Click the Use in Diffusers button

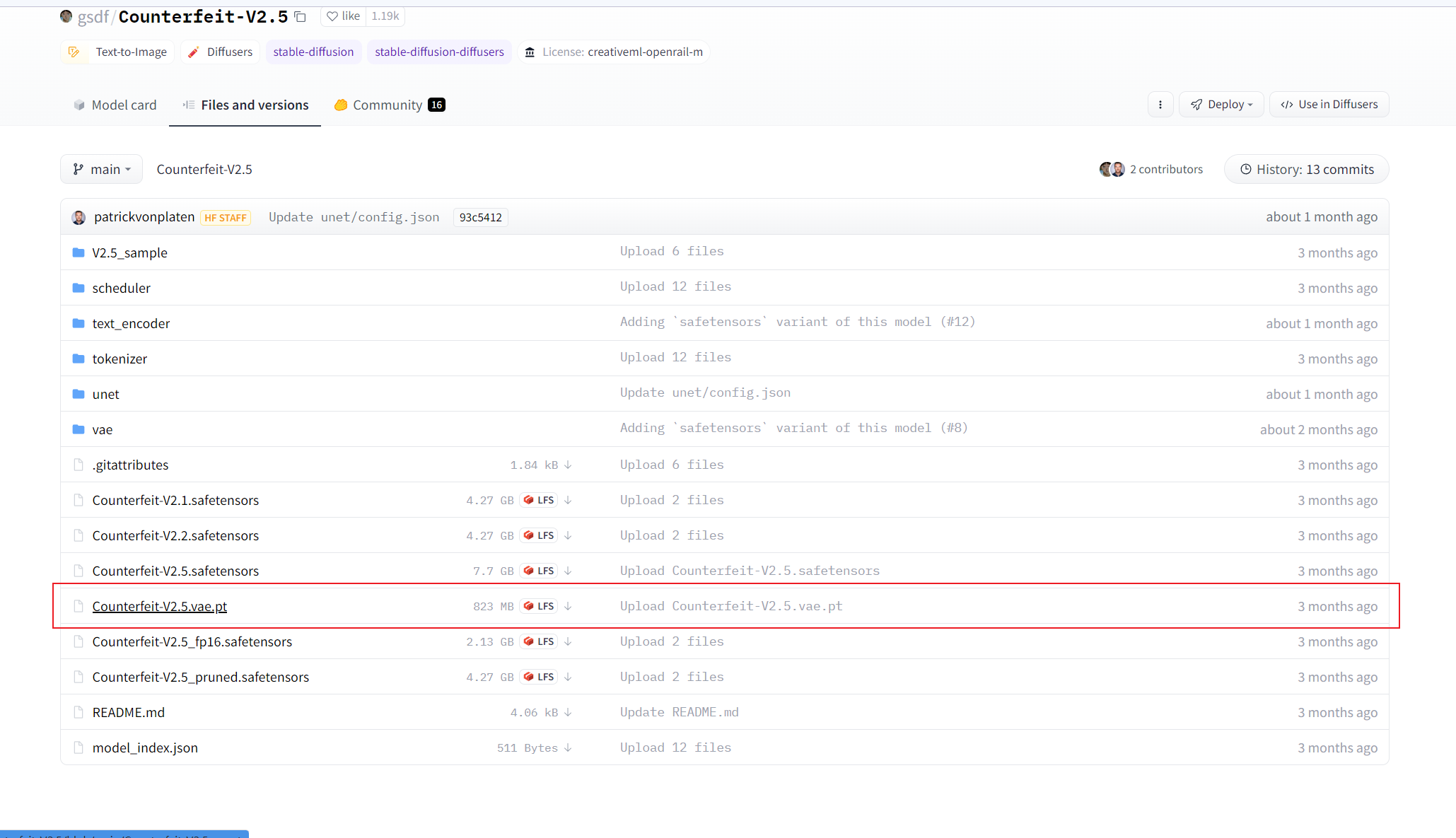(x=1329, y=105)
